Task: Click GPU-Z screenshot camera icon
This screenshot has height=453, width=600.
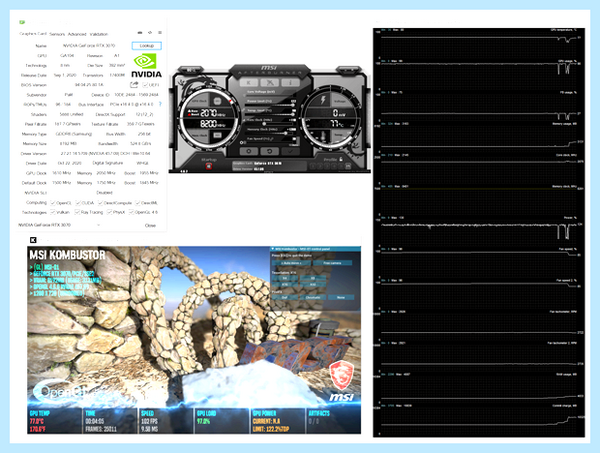Action: [140, 33]
